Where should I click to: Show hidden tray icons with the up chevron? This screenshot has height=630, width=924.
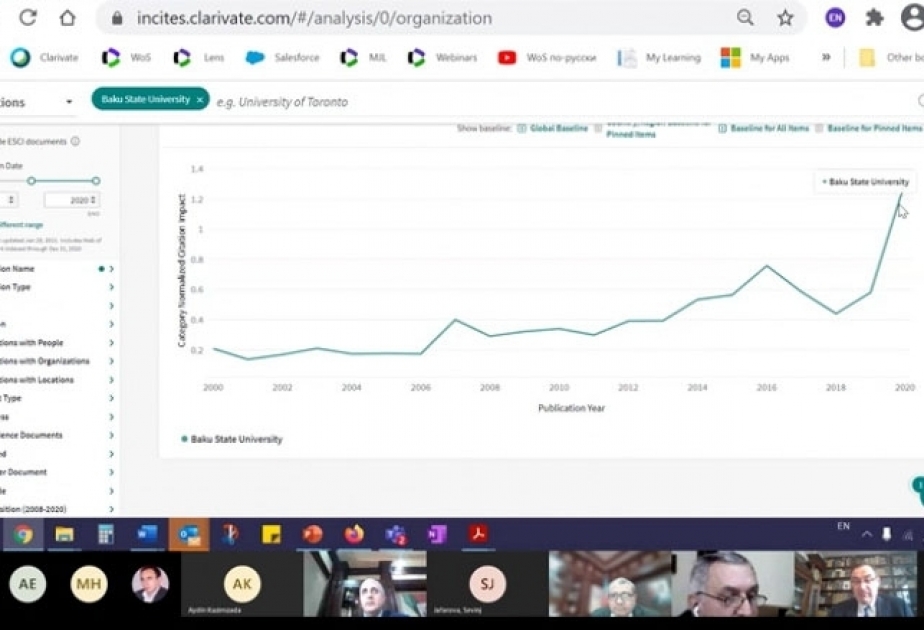pos(866,535)
